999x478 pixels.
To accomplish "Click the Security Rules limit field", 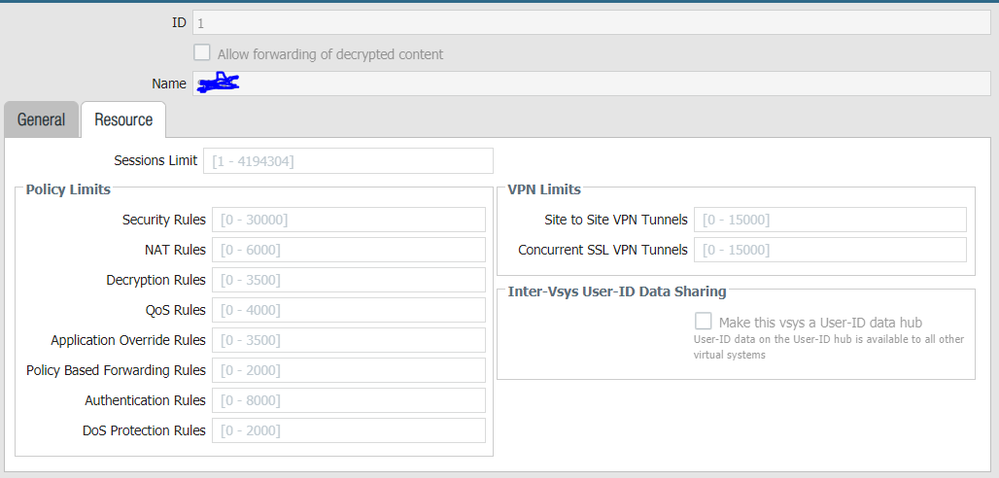I will [x=348, y=220].
